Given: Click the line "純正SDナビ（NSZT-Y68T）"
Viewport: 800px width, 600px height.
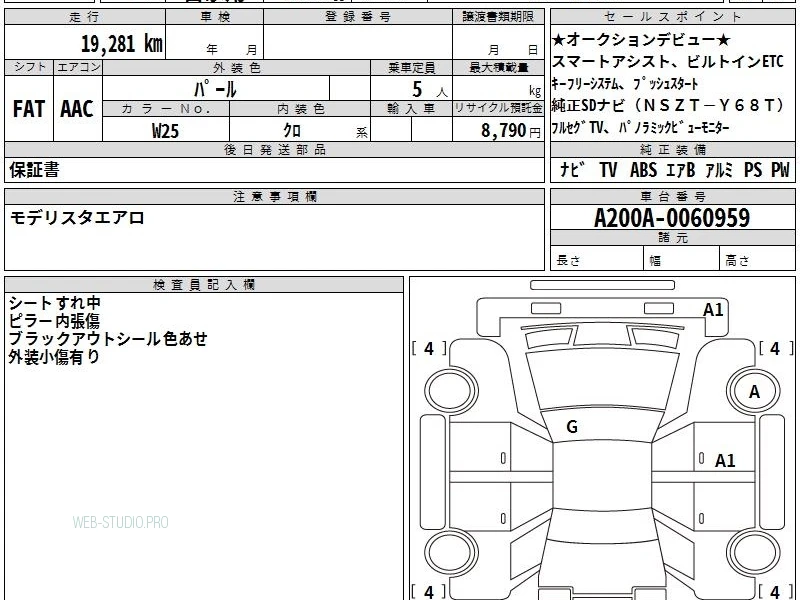Looking at the screenshot, I should pyautogui.click(x=669, y=105).
